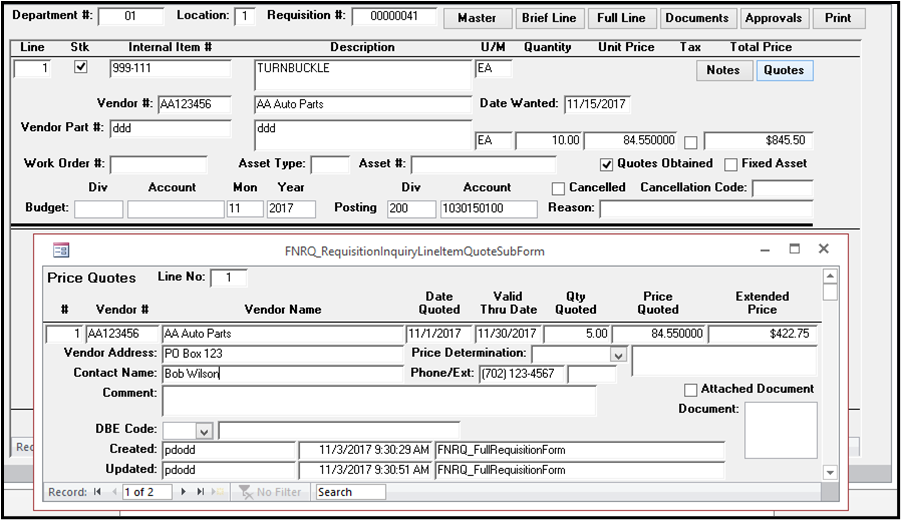Click the Requisition # field
The height and width of the screenshot is (520, 901).
pyautogui.click(x=394, y=16)
